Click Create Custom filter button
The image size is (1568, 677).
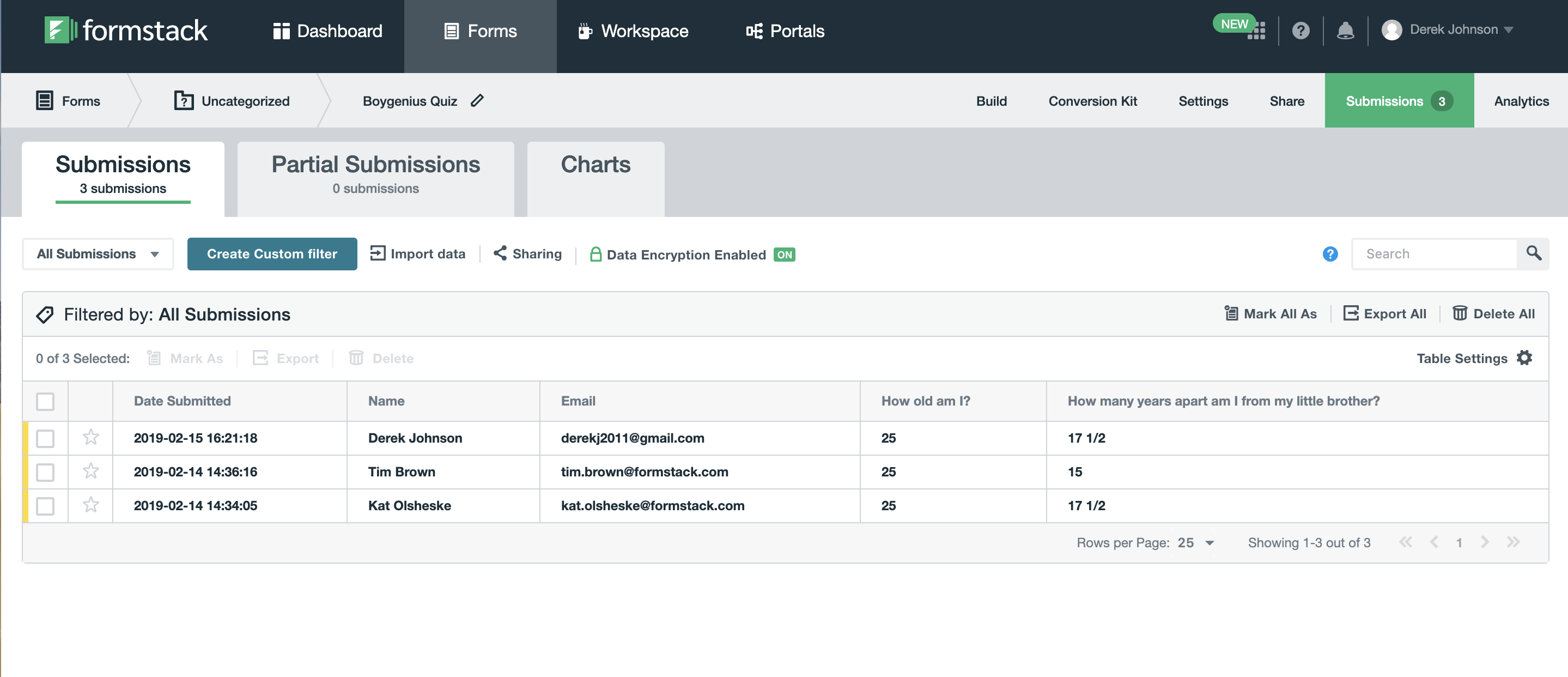pos(272,254)
